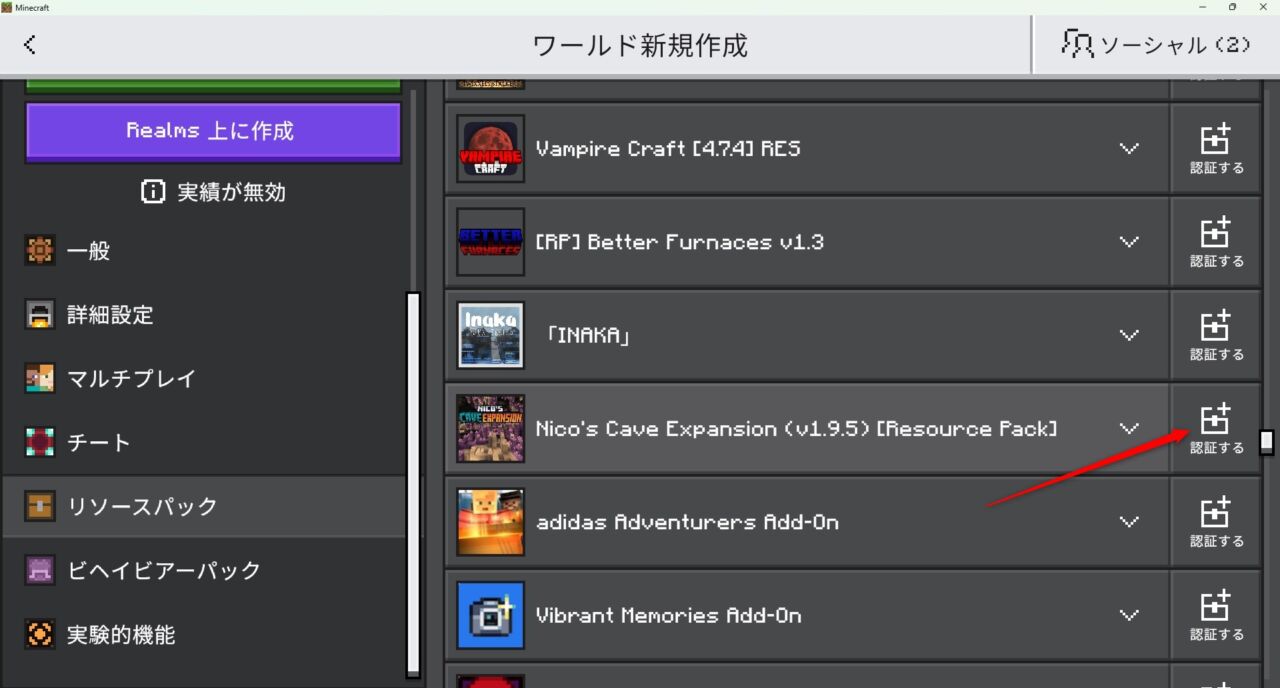Open the 詳細設定 tab
The image size is (1280, 688).
[204, 315]
